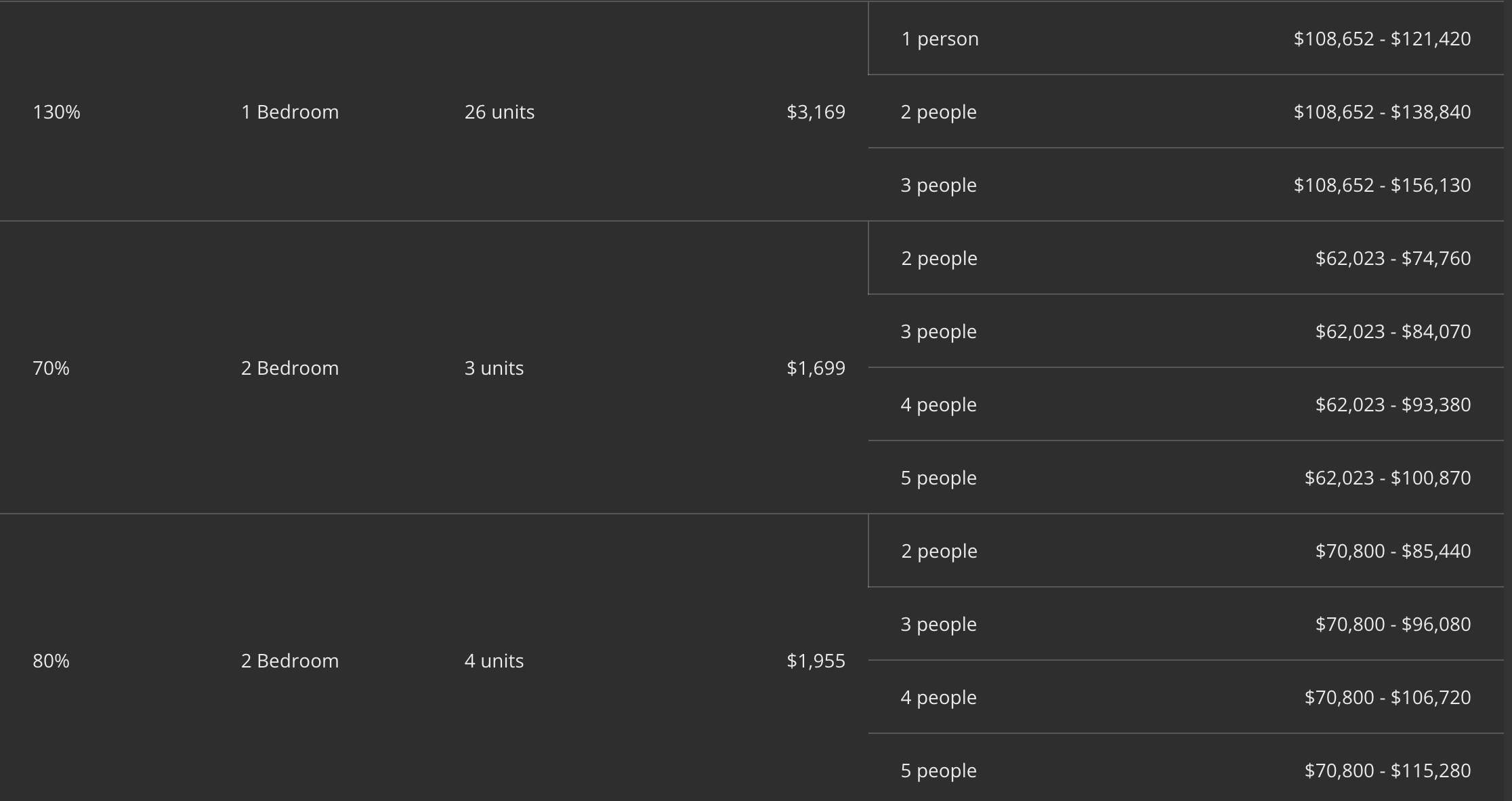Select the 3 units cell

(x=494, y=368)
